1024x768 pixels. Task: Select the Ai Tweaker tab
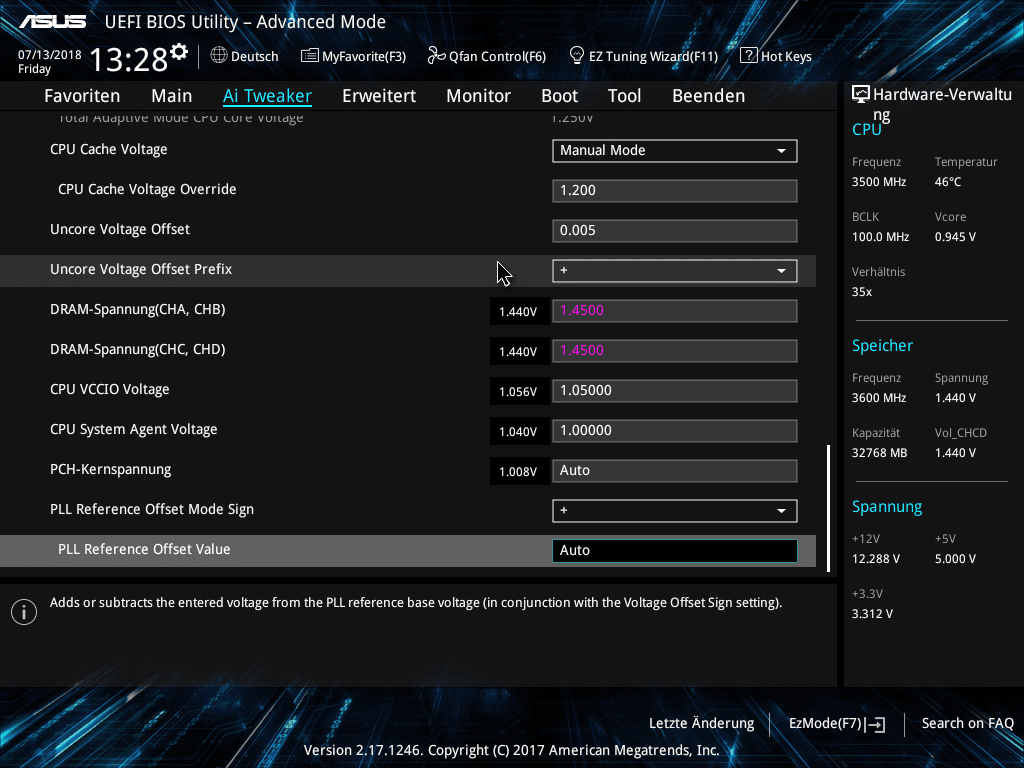(267, 96)
